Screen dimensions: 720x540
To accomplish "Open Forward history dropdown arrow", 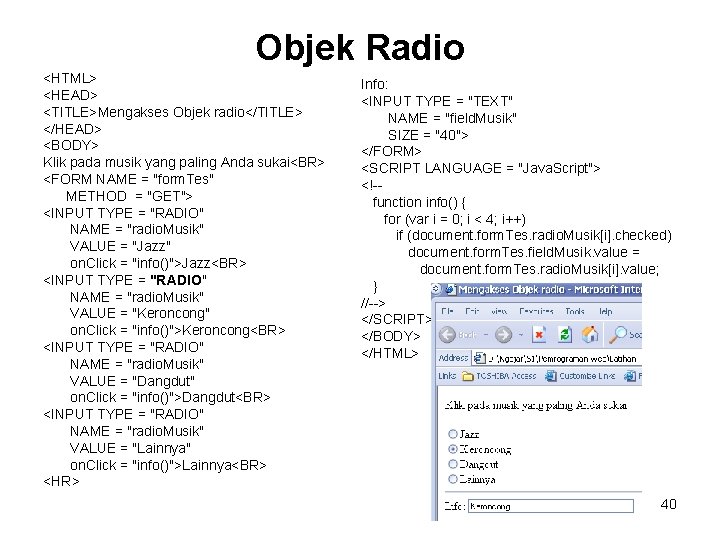I will tap(521, 335).
